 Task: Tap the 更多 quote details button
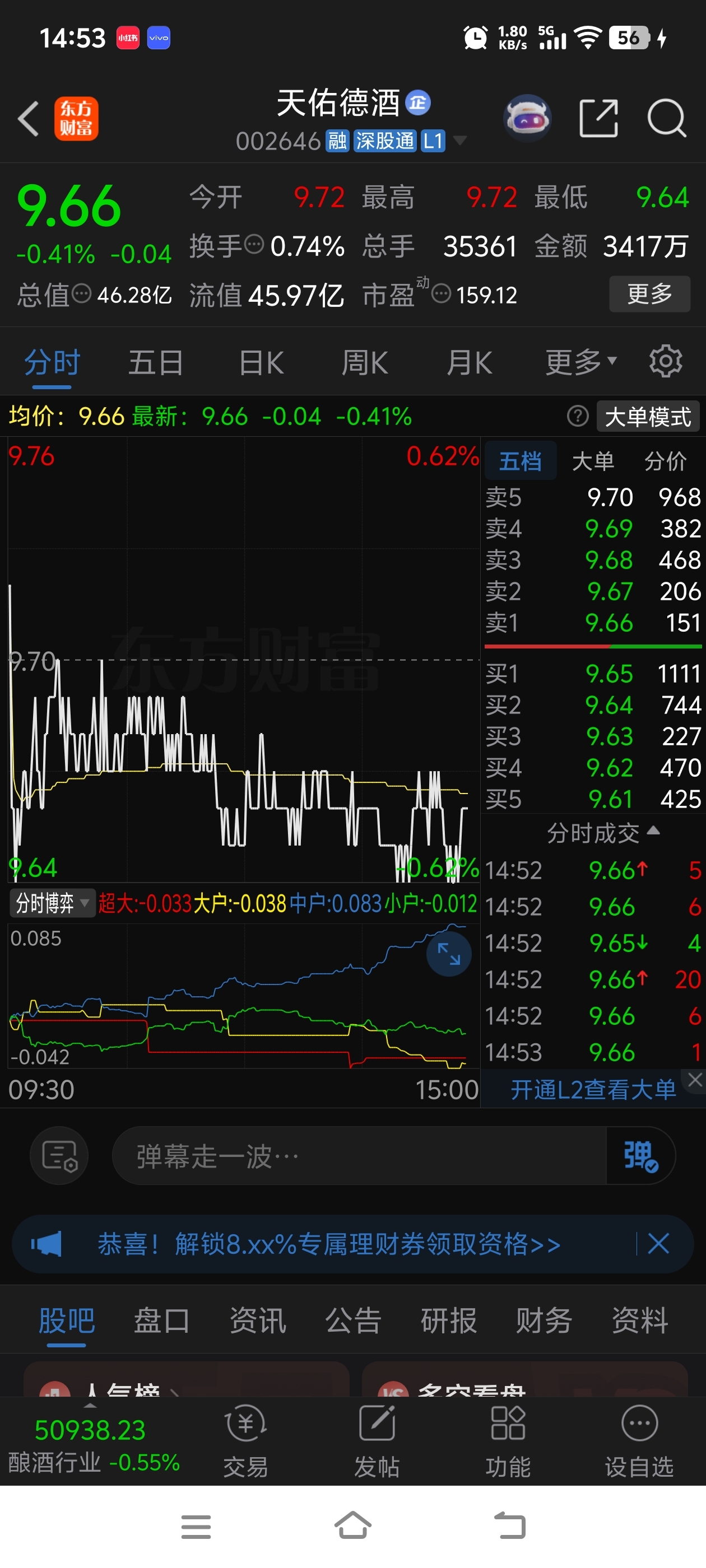click(649, 293)
